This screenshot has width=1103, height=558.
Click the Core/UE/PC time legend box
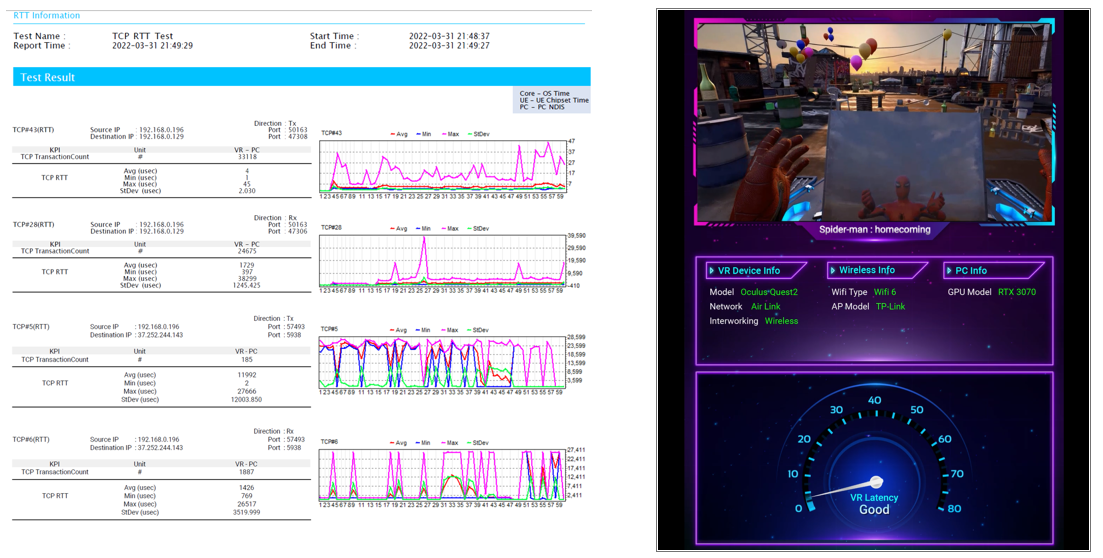pyautogui.click(x=552, y=100)
